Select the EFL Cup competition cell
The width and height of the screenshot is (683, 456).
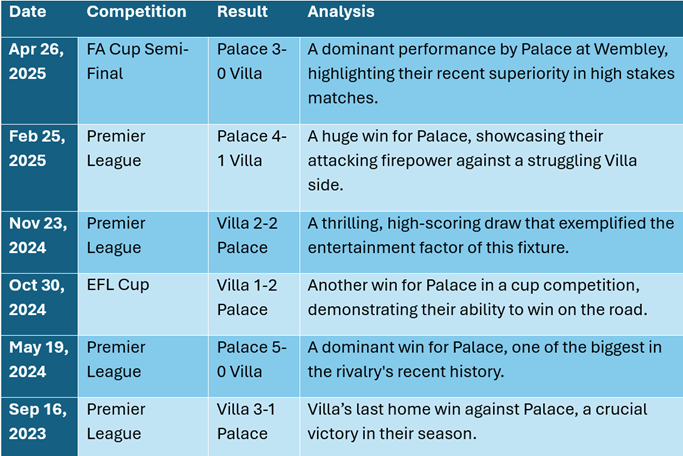[x=143, y=304]
